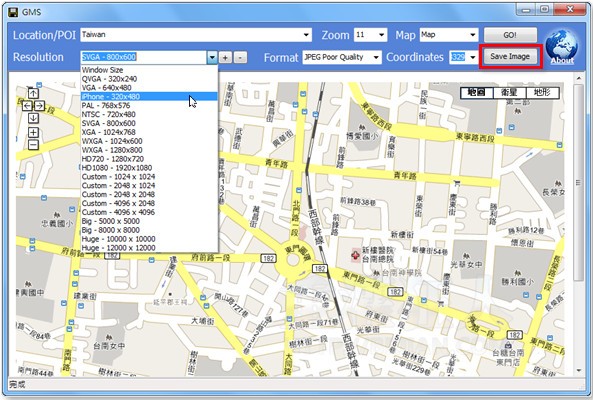Pan the map right with the arrow icon
Viewport: 593px width, 400px height.
click(39, 106)
